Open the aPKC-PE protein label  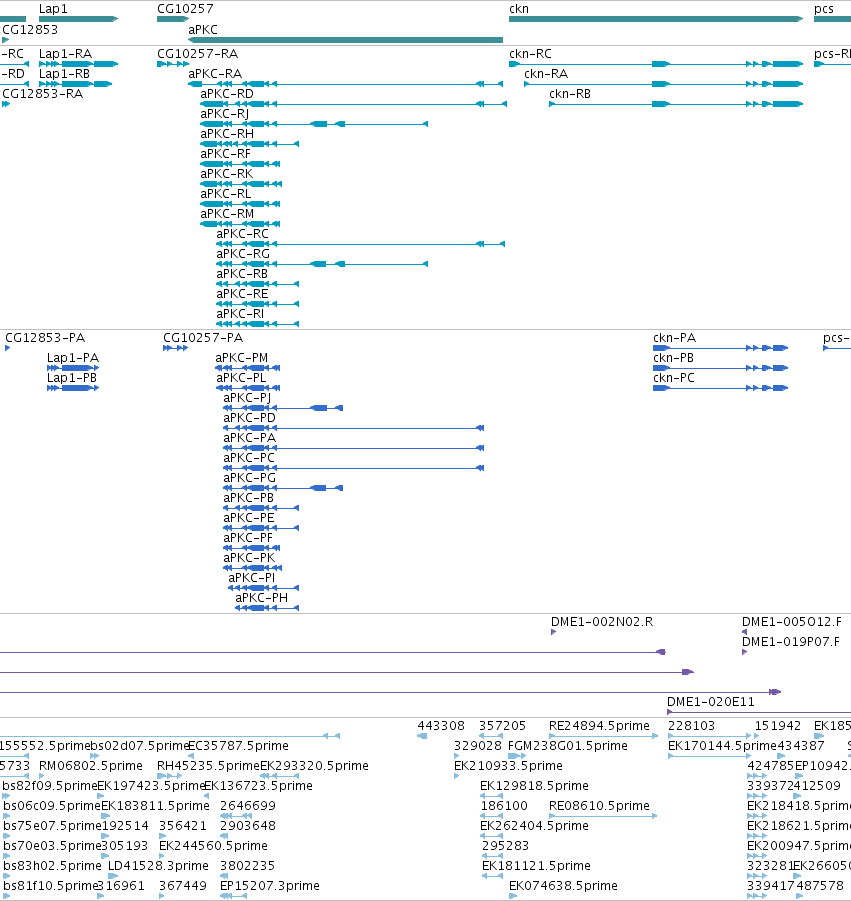(x=249, y=517)
